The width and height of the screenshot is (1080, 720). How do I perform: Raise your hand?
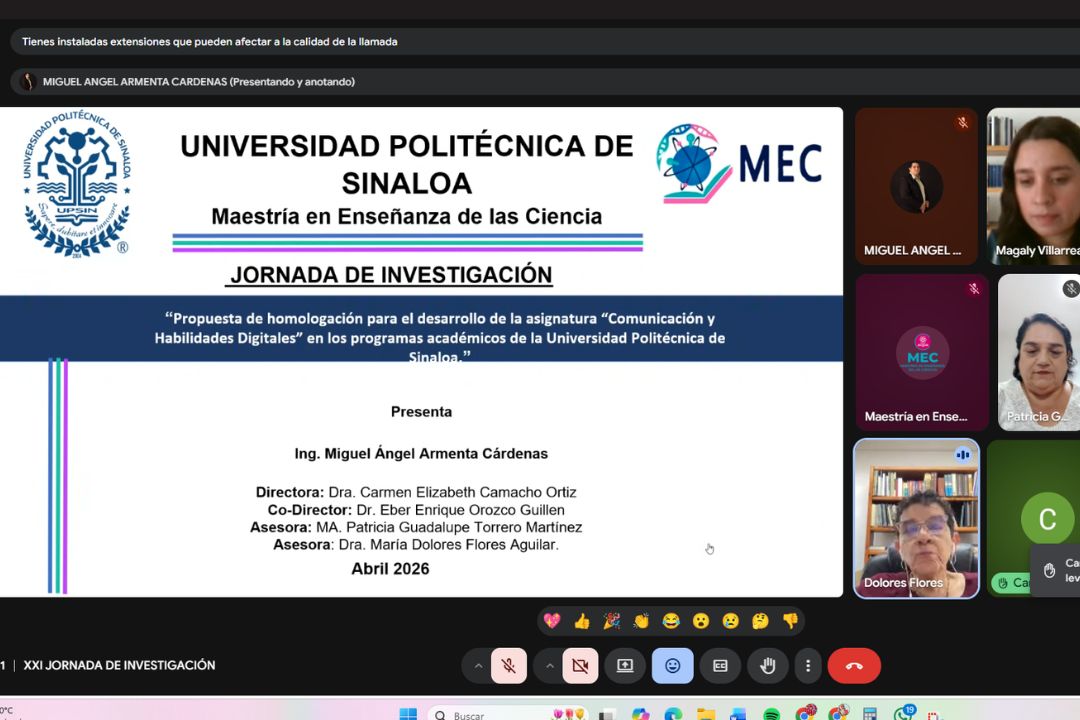pyautogui.click(x=768, y=666)
